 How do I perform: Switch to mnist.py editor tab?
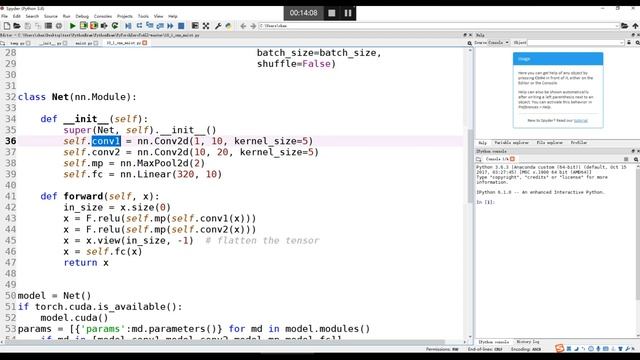coord(84,43)
